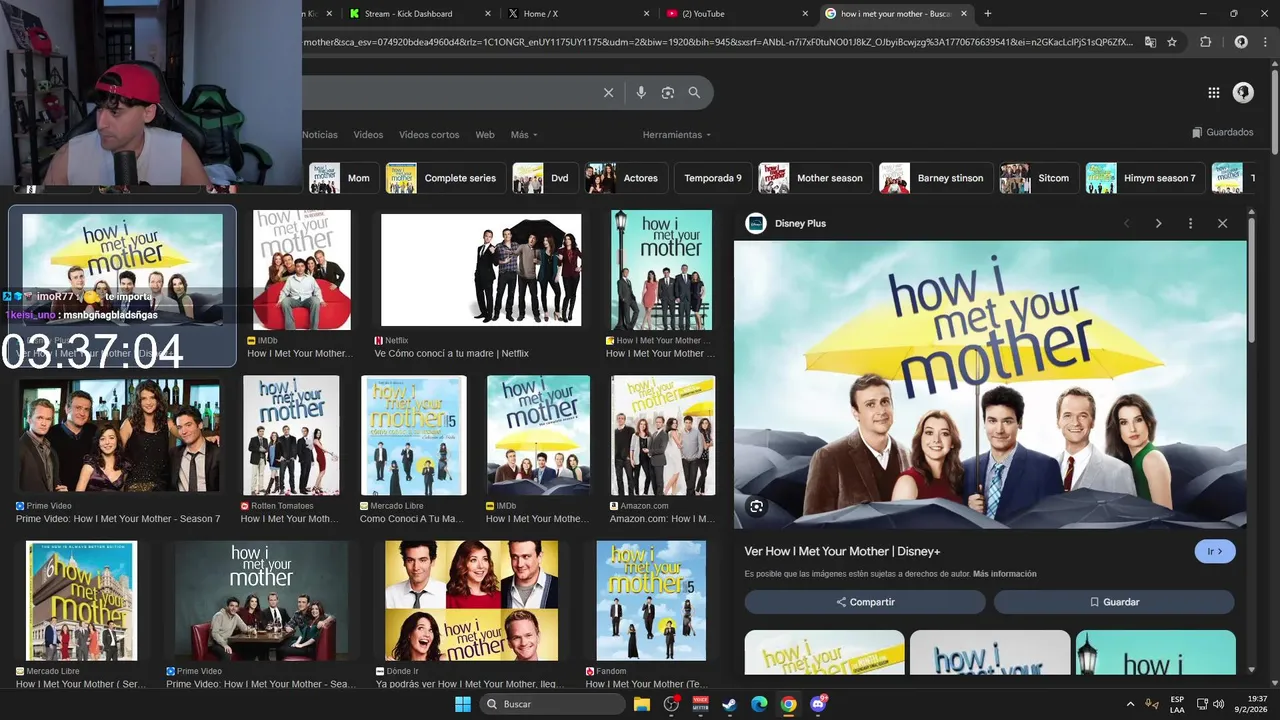Start voice search with microphone icon

pyautogui.click(x=641, y=93)
